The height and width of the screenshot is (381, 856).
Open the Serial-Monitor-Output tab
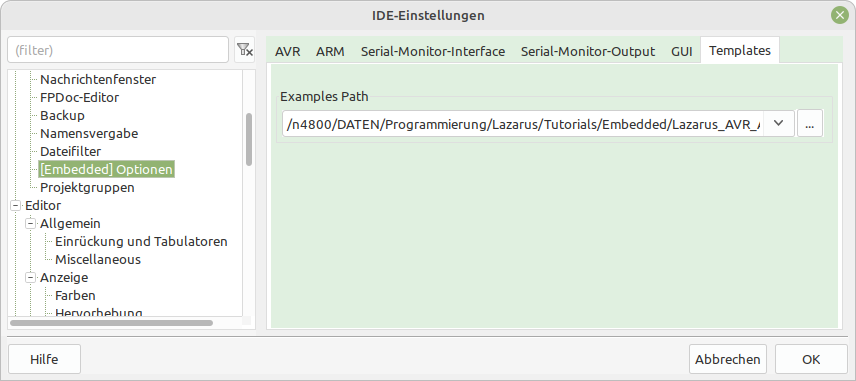[588, 52]
